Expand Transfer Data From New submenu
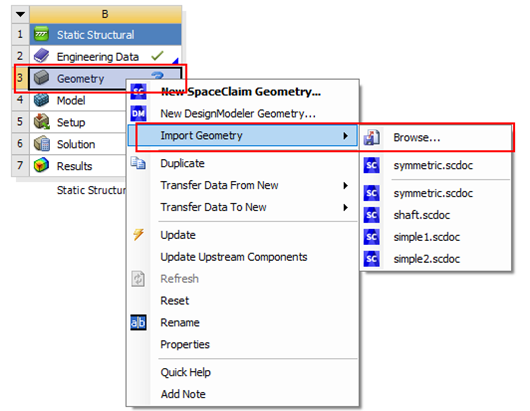The height and width of the screenshot is (411, 530). (345, 185)
